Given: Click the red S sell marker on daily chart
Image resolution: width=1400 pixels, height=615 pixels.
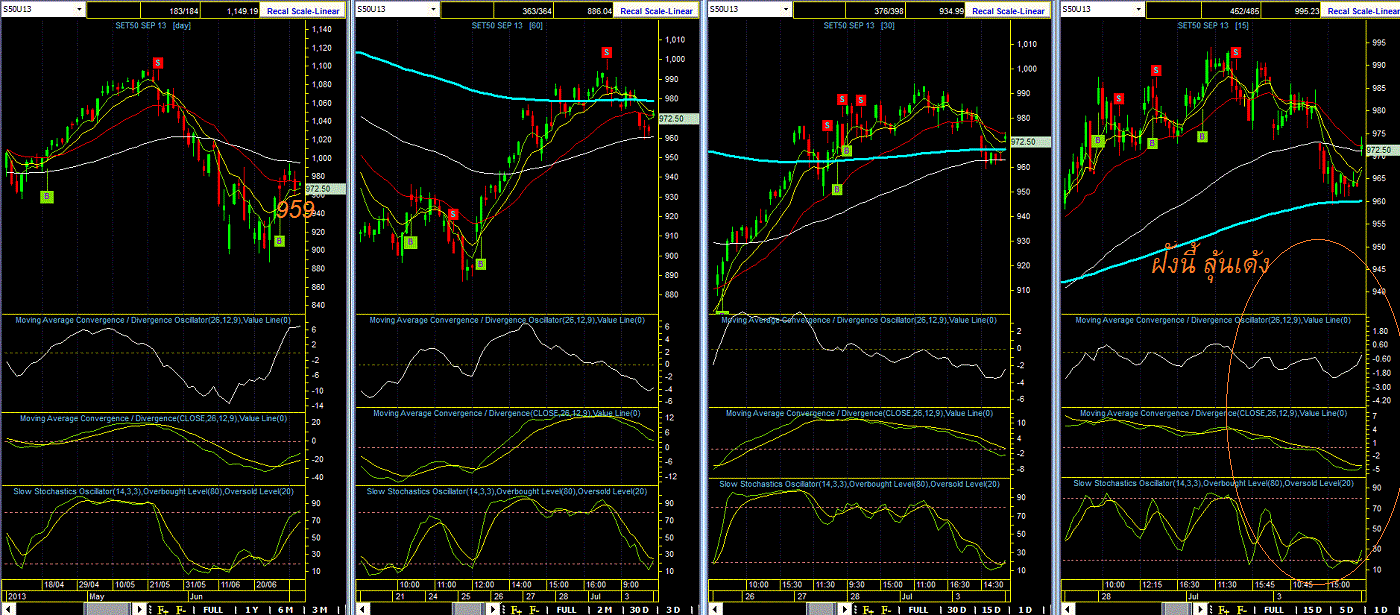Looking at the screenshot, I should point(157,63).
